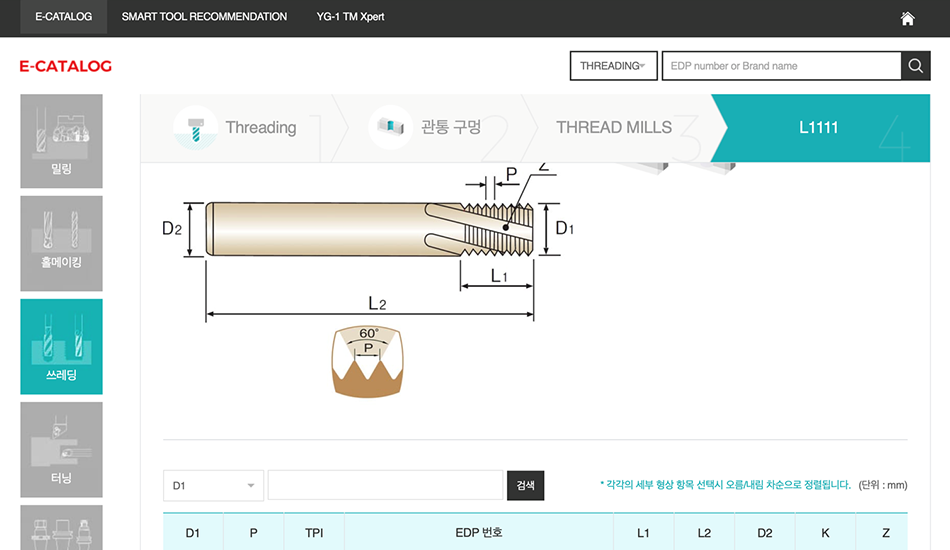This screenshot has height=550, width=950.
Task: Sort table by TPI column header
Action: (x=314, y=533)
